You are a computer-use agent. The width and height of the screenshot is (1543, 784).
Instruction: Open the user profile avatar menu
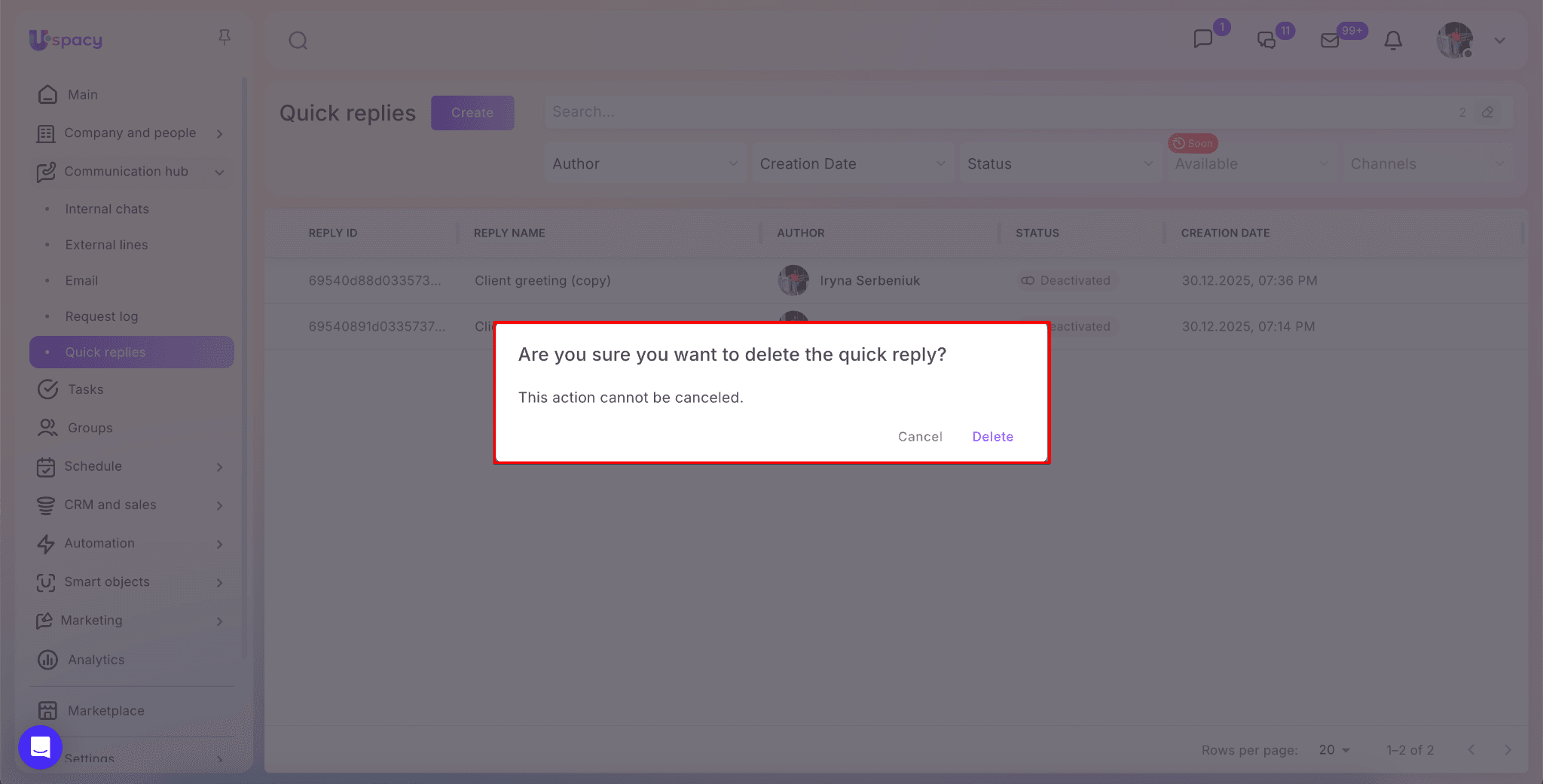(1455, 41)
